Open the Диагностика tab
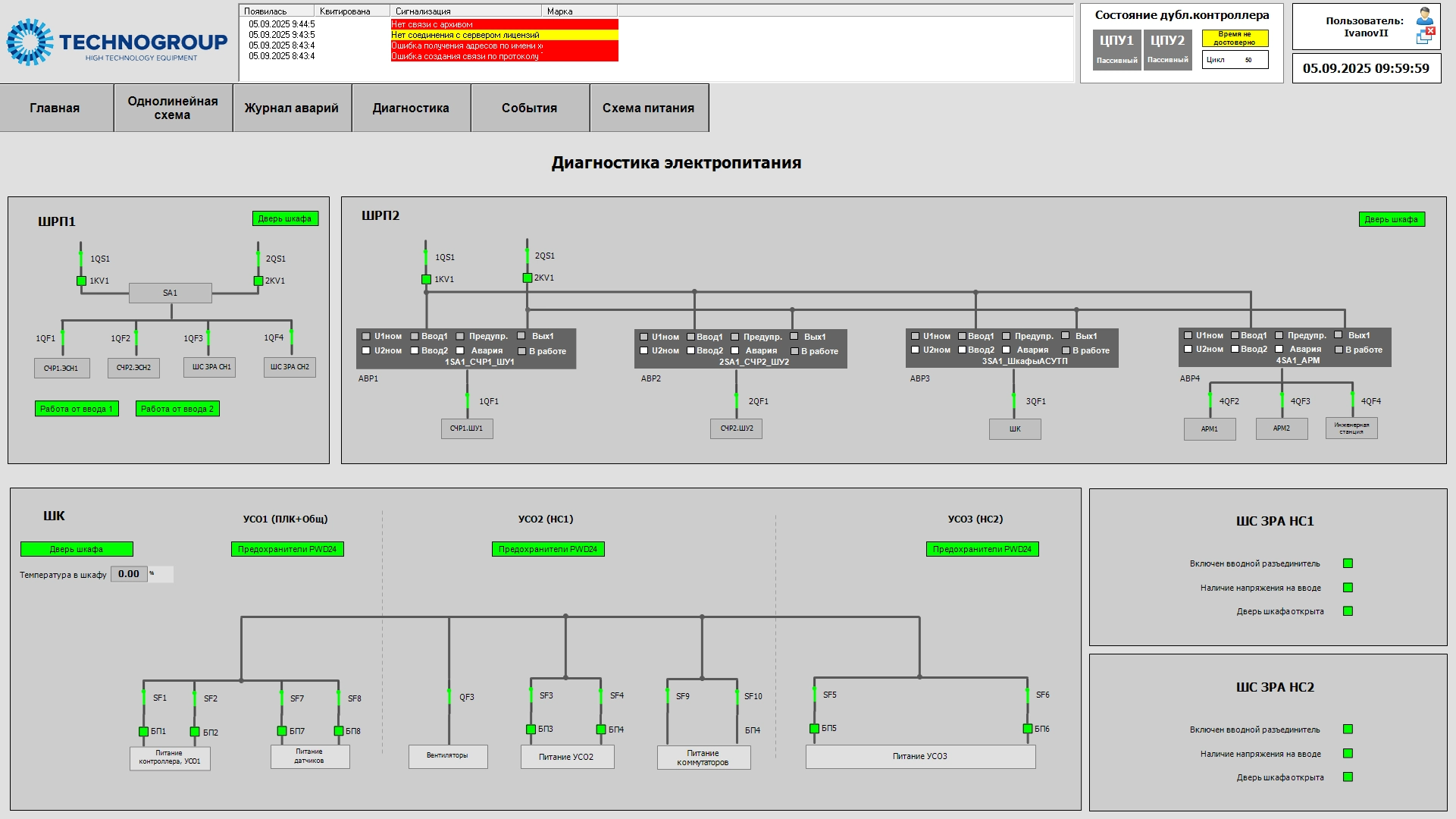Screen dimensions: 1456x819 [x=411, y=108]
